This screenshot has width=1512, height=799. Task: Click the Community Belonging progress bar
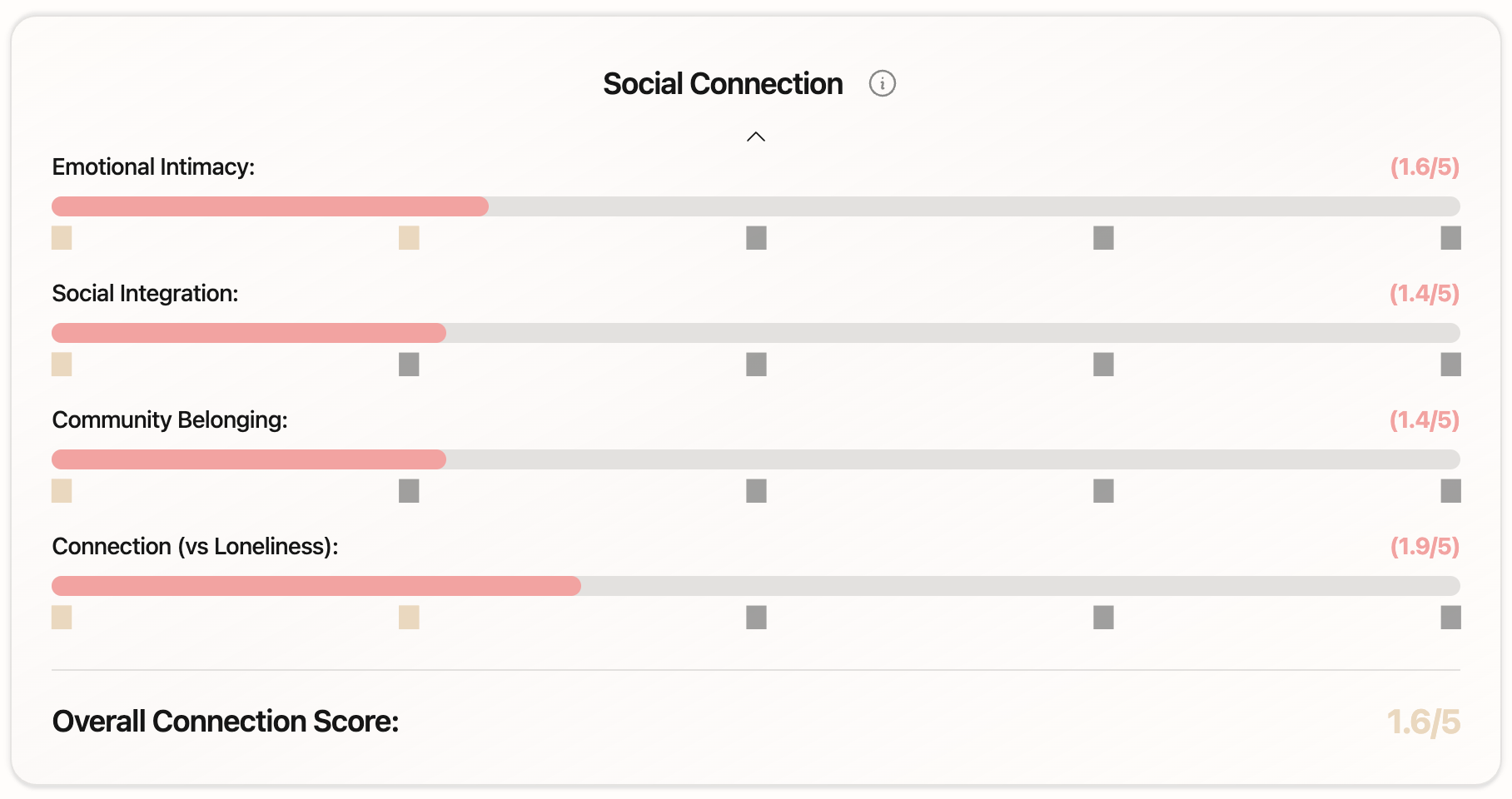click(x=755, y=459)
